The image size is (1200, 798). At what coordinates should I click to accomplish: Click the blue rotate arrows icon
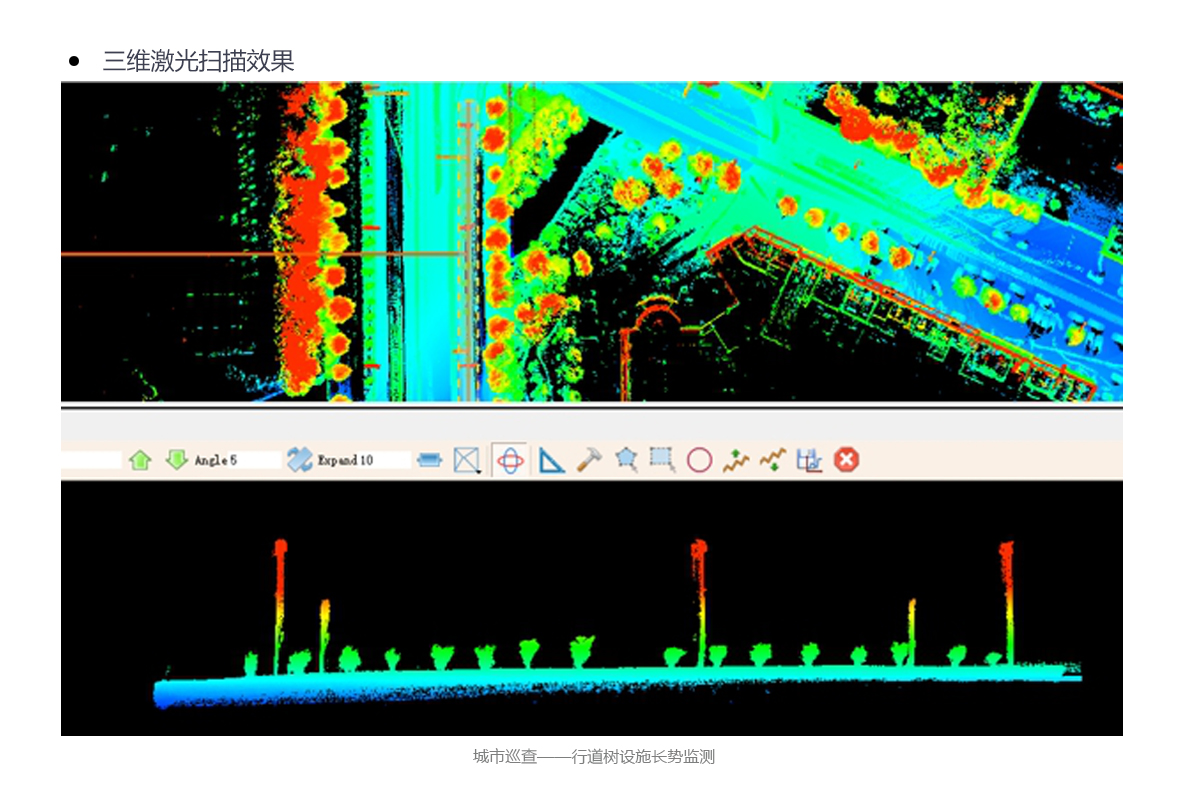[299, 460]
